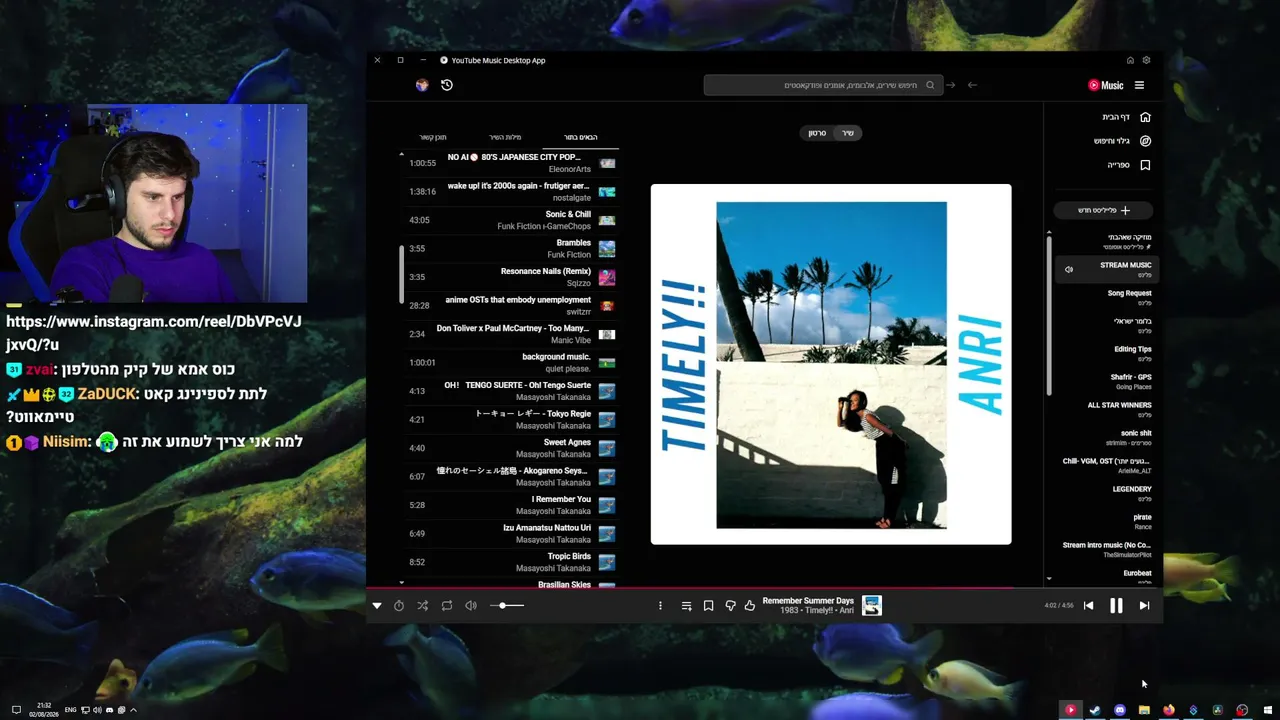Open the account profile avatar
This screenshot has width=1280, height=720.
click(x=422, y=85)
